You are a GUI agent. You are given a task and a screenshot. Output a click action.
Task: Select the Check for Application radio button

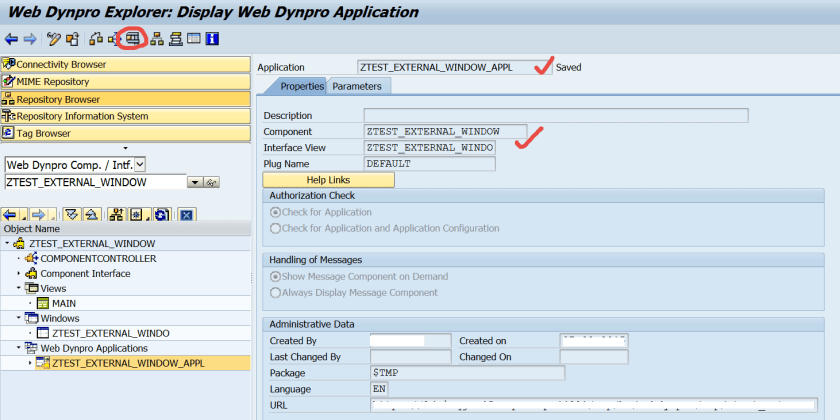pyautogui.click(x=276, y=212)
